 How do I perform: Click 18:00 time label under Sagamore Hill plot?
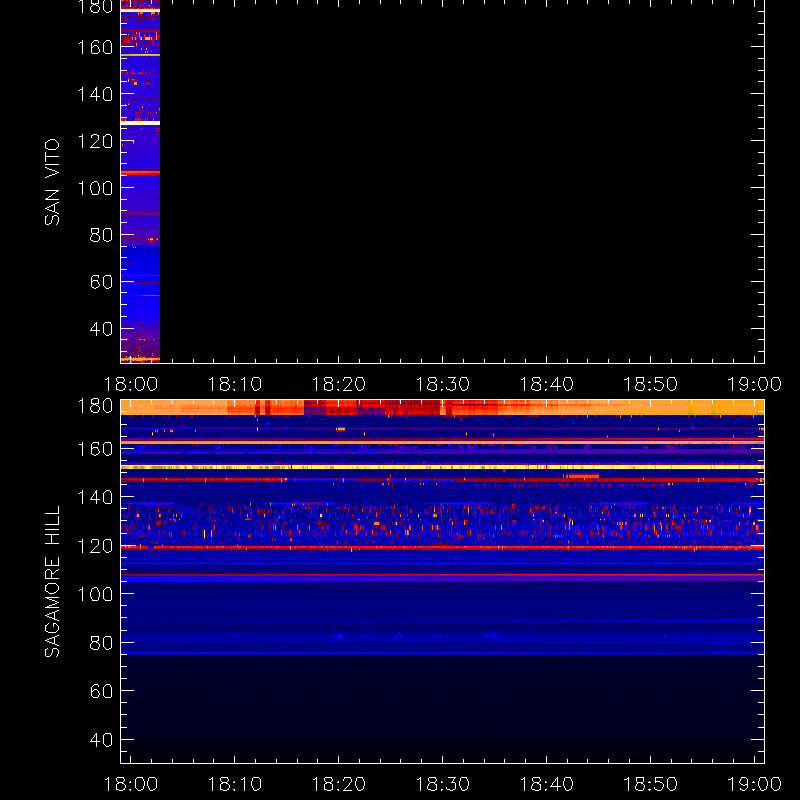[131, 784]
